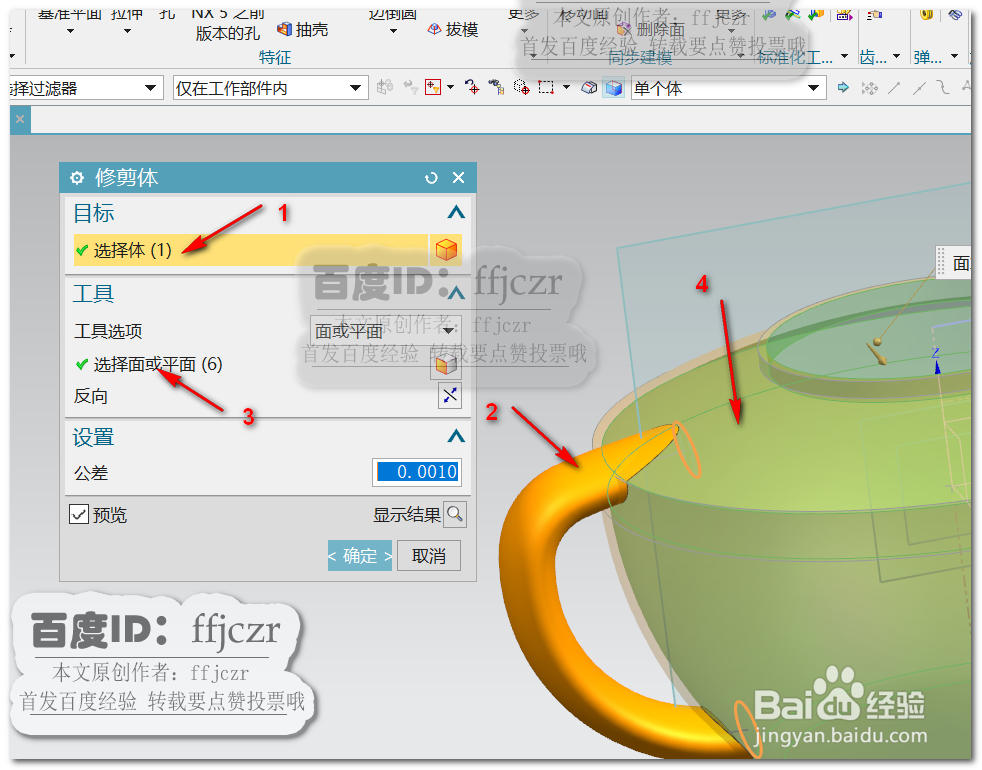Image resolution: width=982 pixels, height=770 pixels.
Task: Click the Trim Body dialog settings gear
Action: [76, 178]
